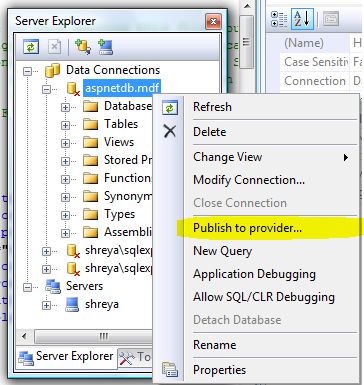Select the Servers tree node label

click(x=84, y=286)
